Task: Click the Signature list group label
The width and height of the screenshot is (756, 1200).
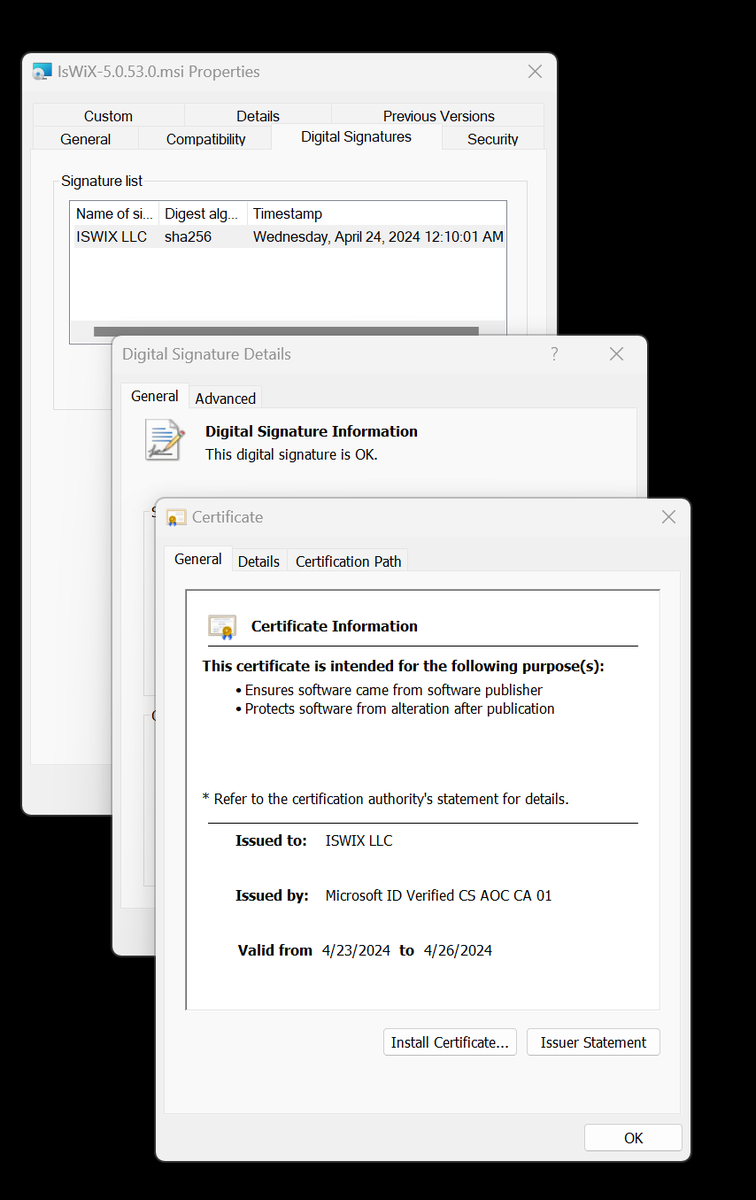Action: click(102, 181)
